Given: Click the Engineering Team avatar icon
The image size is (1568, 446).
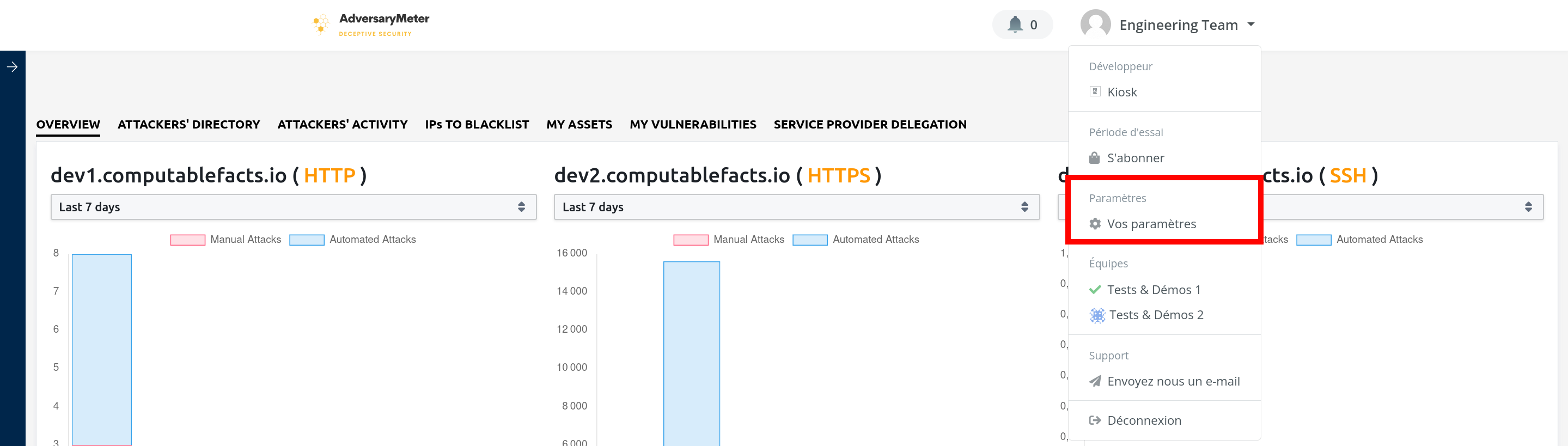Looking at the screenshot, I should point(1095,25).
